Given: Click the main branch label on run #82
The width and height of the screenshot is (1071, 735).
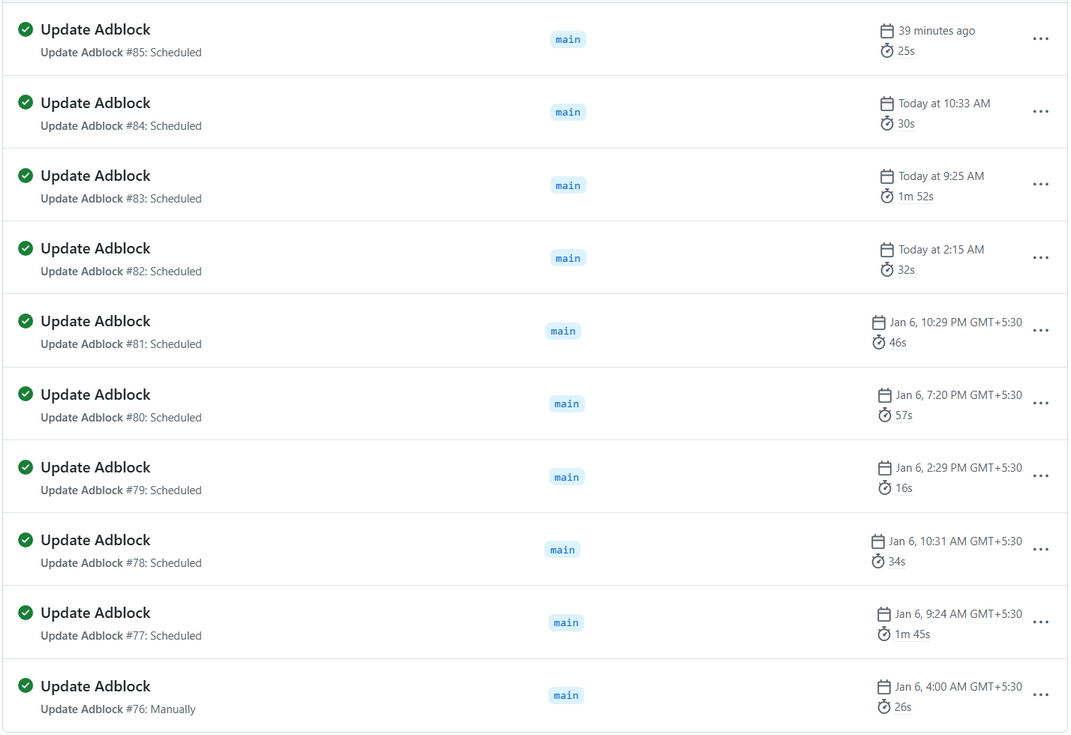Looking at the screenshot, I should click(568, 258).
